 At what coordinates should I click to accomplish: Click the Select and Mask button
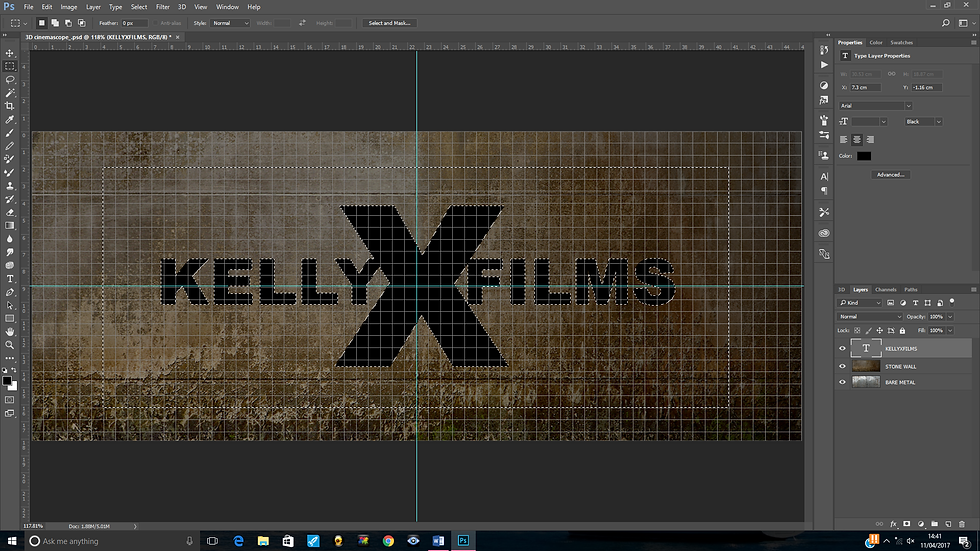[389, 23]
